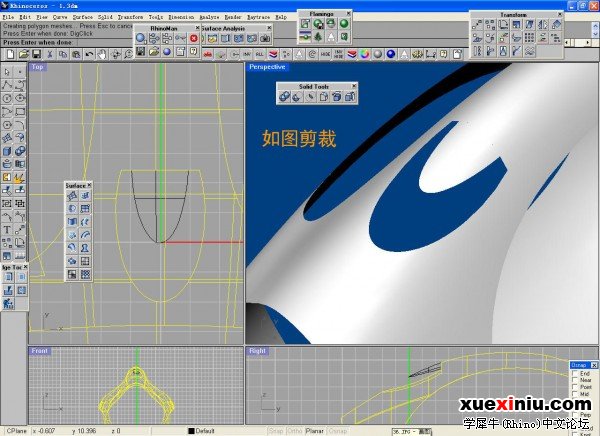The height and width of the screenshot is (436, 600).
Task: Enable the Near object snap checkbox
Action: (575, 380)
